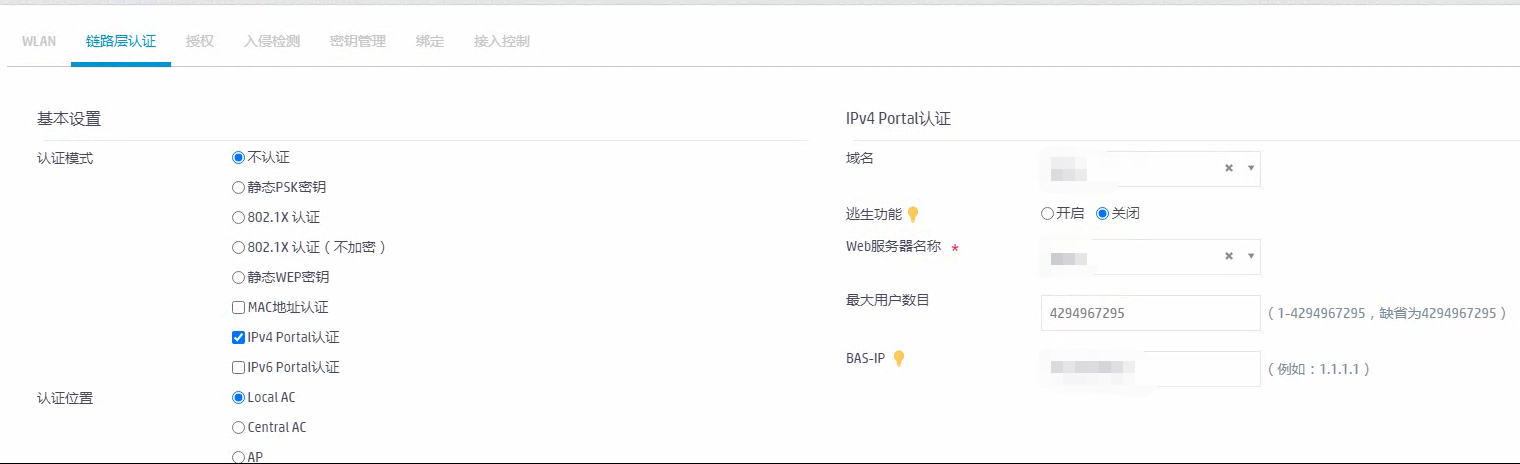This screenshot has width=1520, height=464.
Task: Clear the Web服务器名称 selection with x icon
Action: coord(1229,257)
